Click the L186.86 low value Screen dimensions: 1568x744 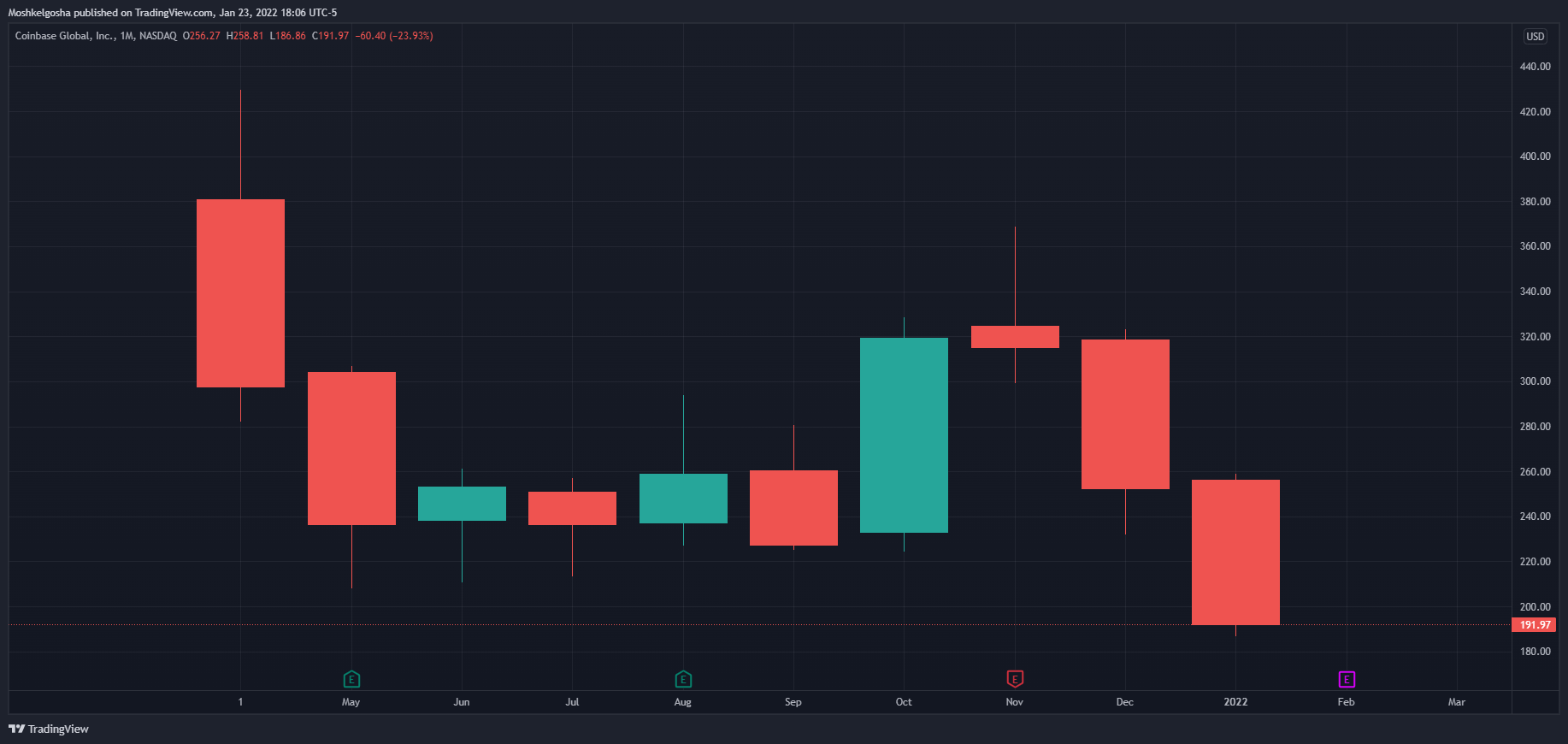point(287,36)
